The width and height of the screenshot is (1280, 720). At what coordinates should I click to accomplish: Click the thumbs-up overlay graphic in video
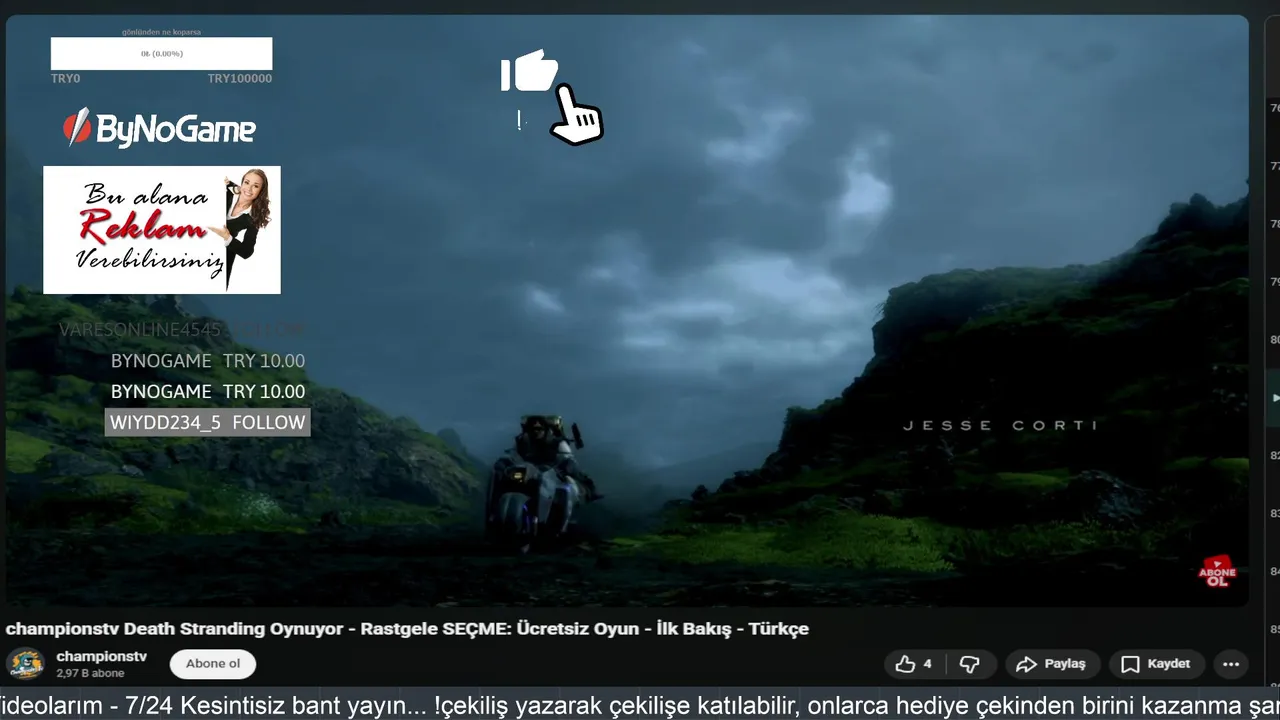[x=530, y=72]
